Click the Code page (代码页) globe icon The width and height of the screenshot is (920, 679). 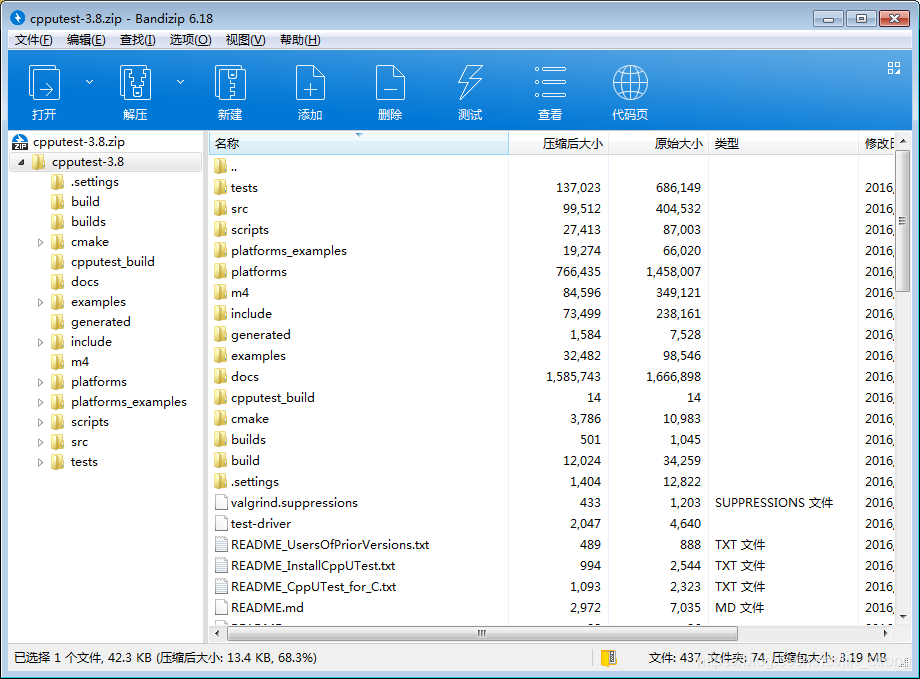tap(630, 83)
